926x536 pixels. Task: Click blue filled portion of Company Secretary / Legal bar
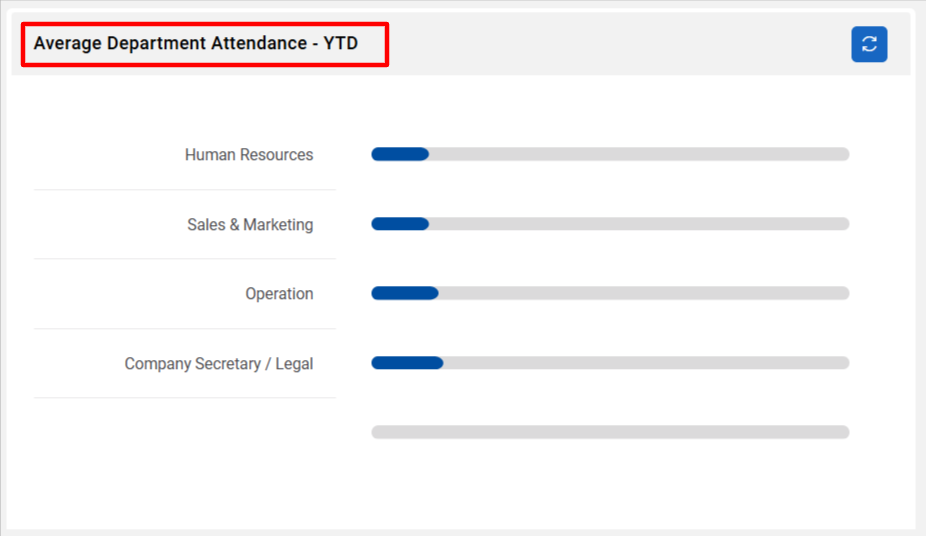[x=407, y=362]
